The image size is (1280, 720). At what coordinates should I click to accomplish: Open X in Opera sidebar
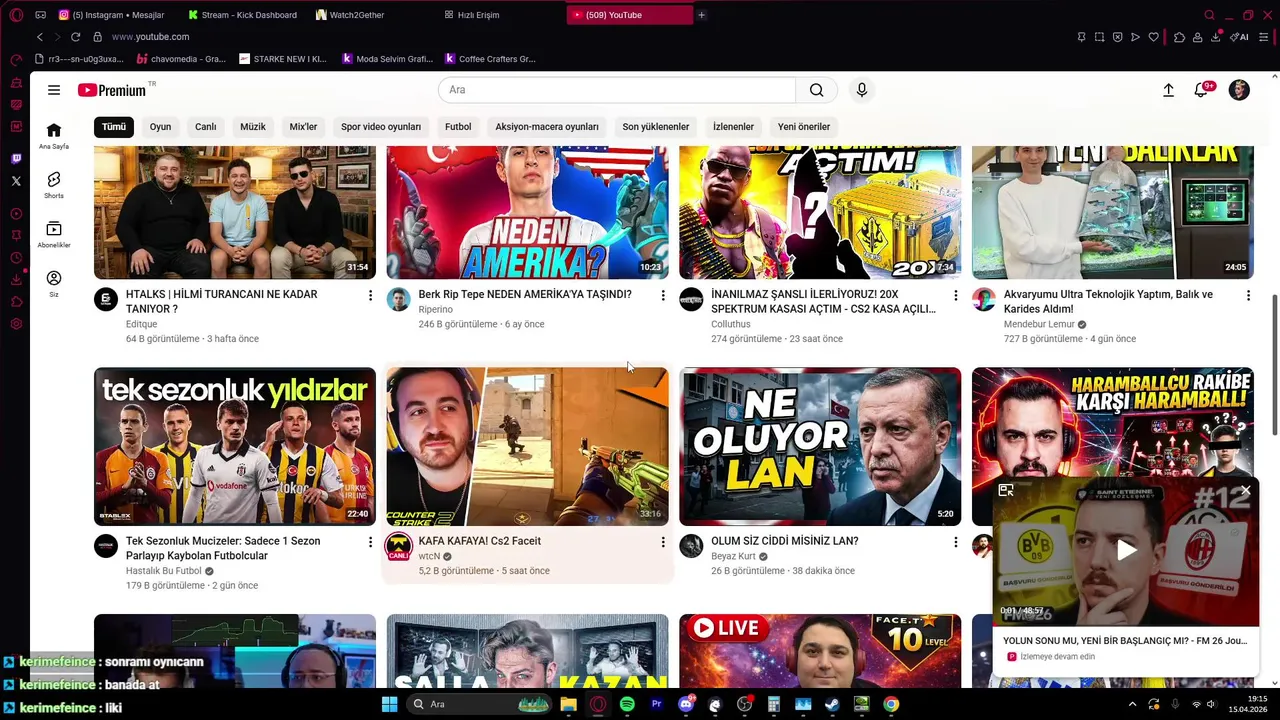coord(16,181)
